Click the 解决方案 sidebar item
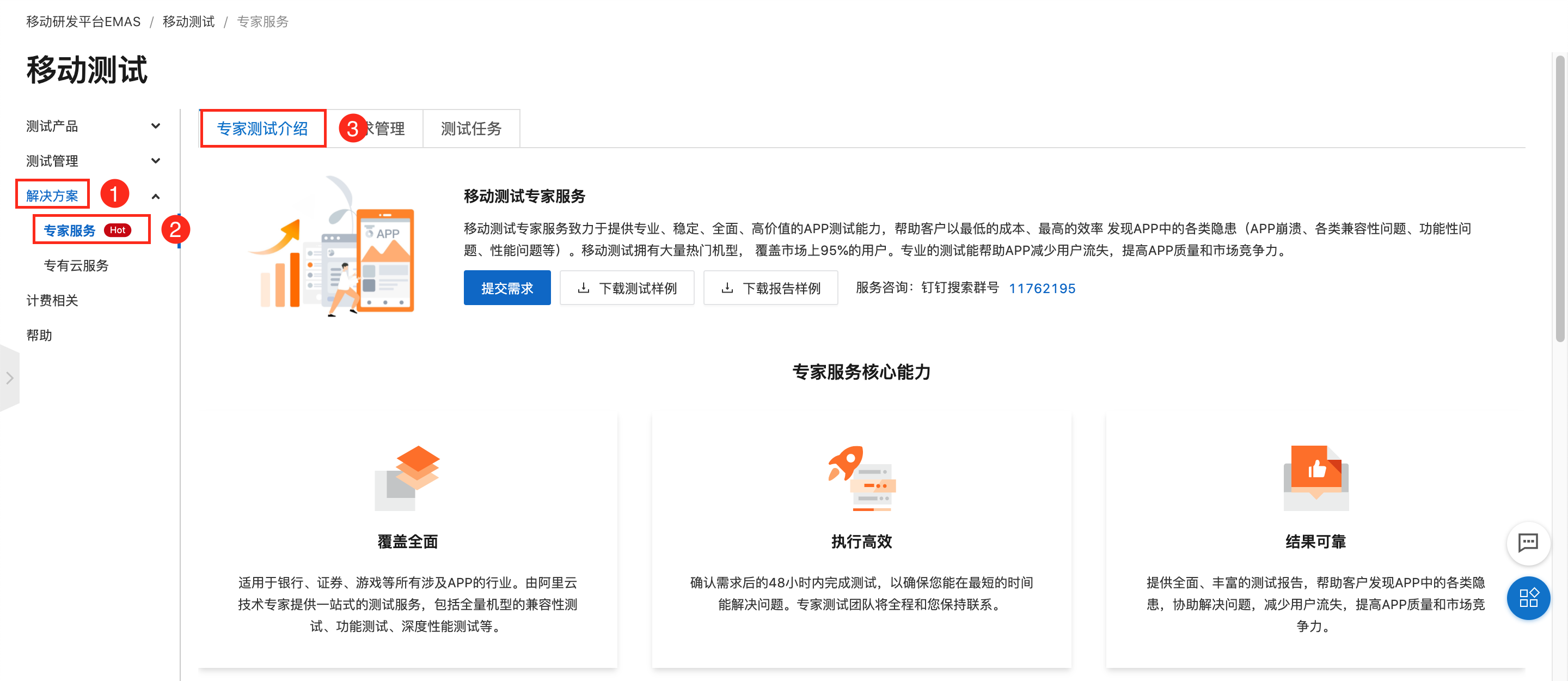 (52, 196)
